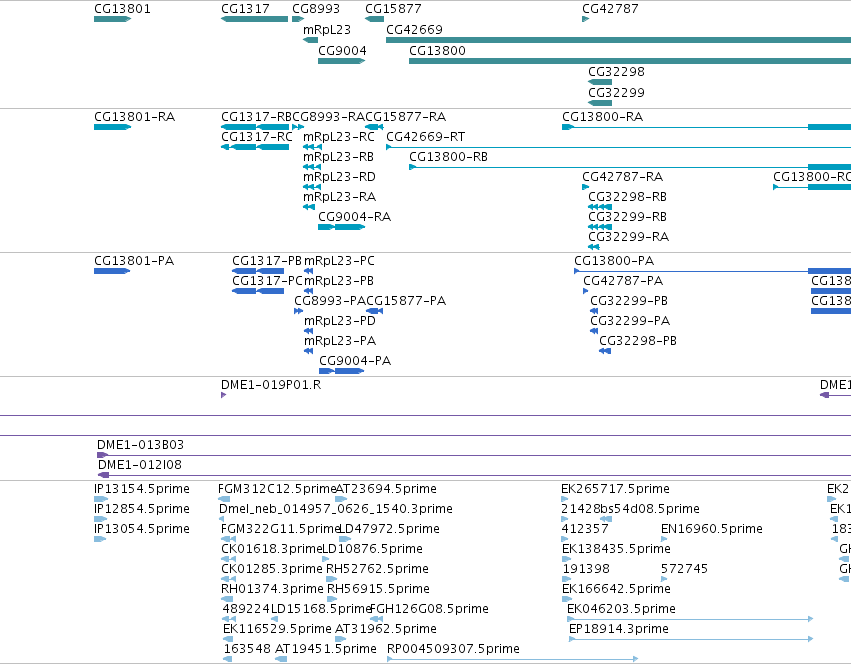Open EST AT31962.5prime
The height and width of the screenshot is (664, 851).
386,629
